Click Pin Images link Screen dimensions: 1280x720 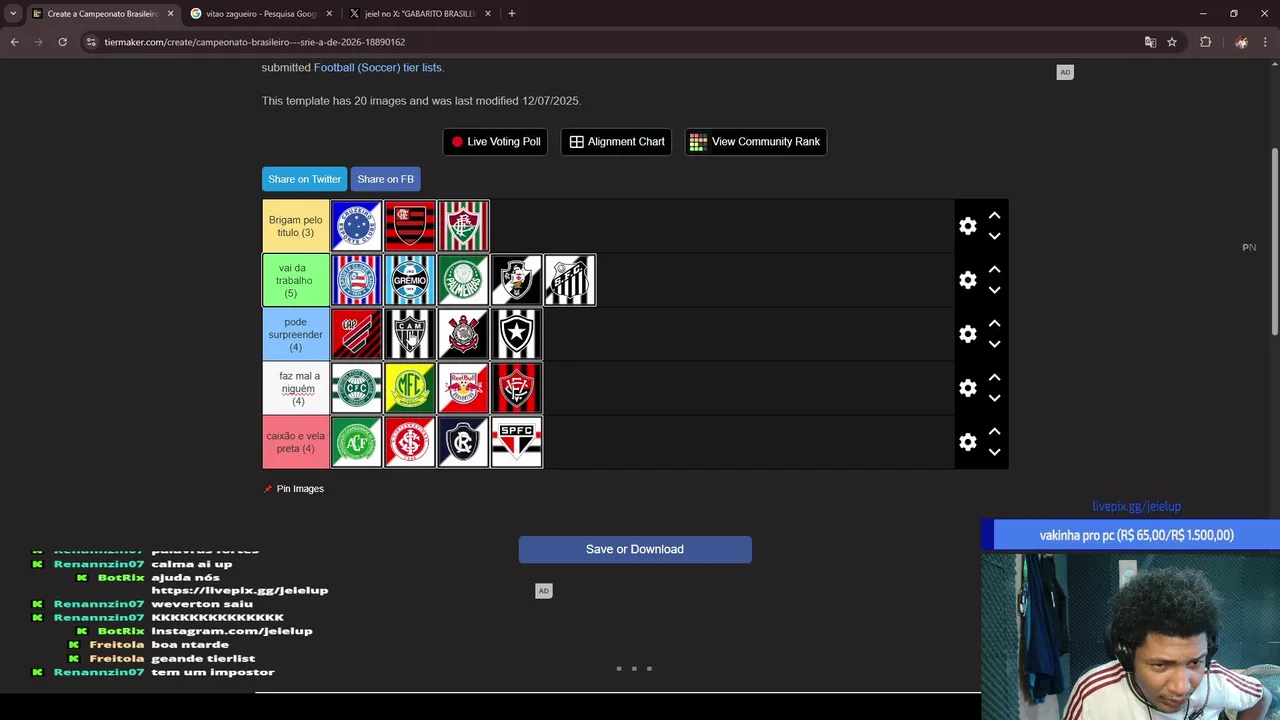tap(293, 489)
